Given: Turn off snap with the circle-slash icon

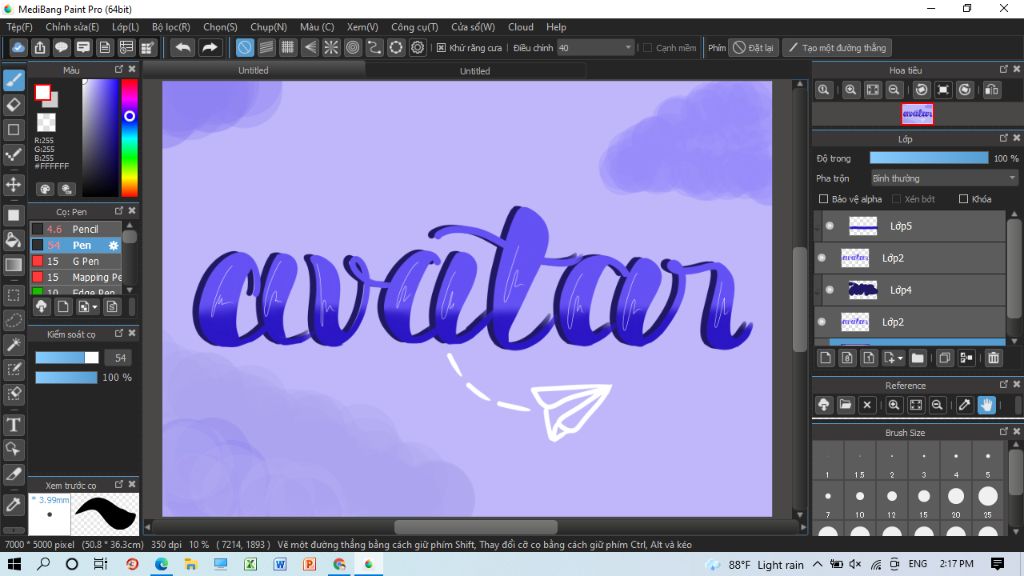Looking at the screenshot, I should [x=244, y=48].
